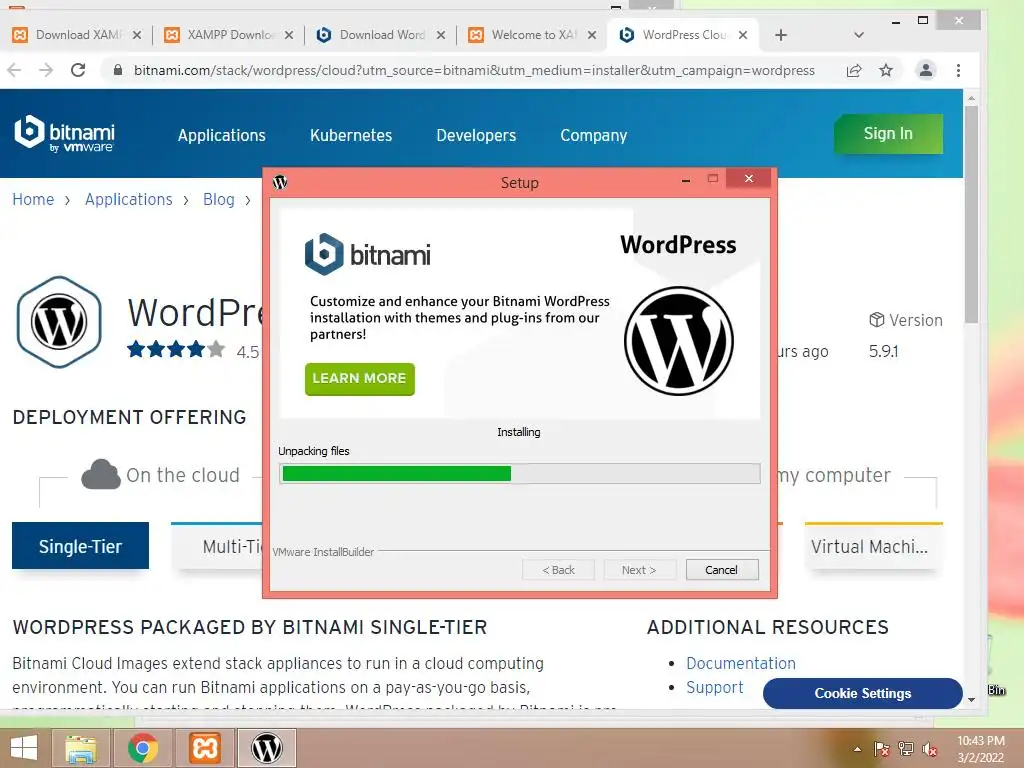Click the address bar URL
This screenshot has height=768, width=1024.
[x=474, y=70]
